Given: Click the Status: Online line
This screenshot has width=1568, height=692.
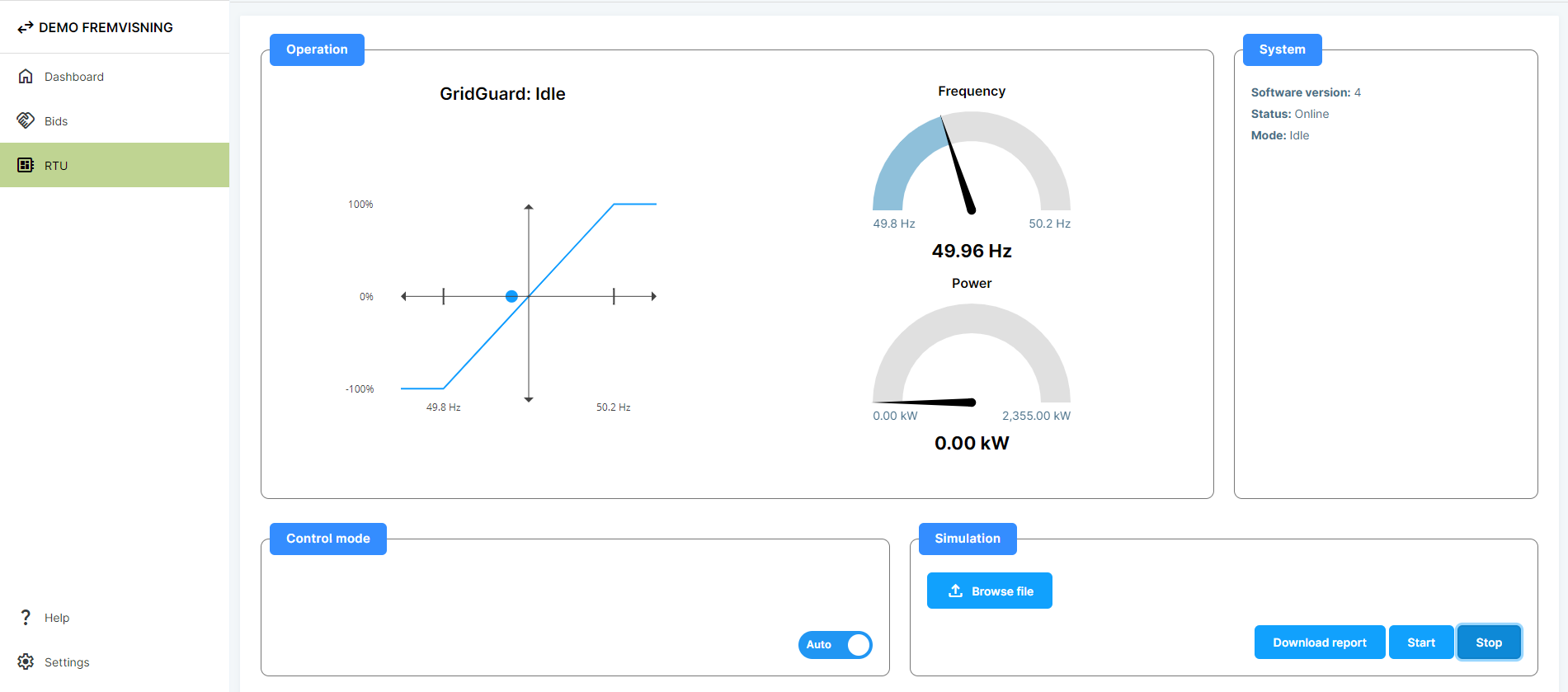Looking at the screenshot, I should click(1290, 114).
